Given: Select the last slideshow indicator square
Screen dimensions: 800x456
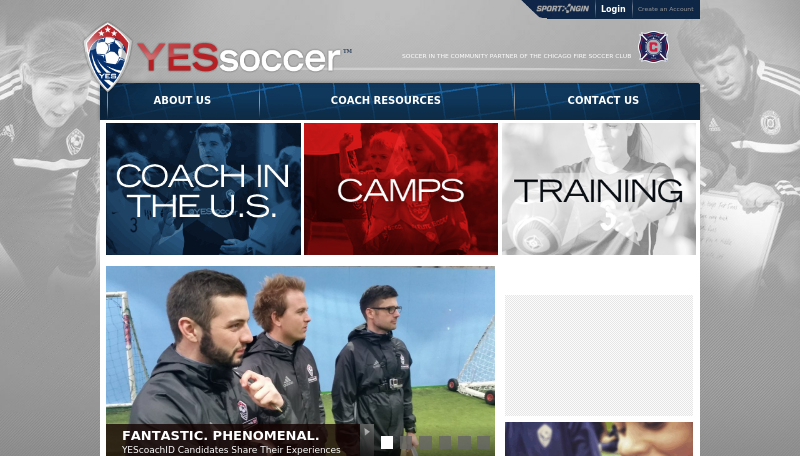Looking at the screenshot, I should pyautogui.click(x=484, y=442).
